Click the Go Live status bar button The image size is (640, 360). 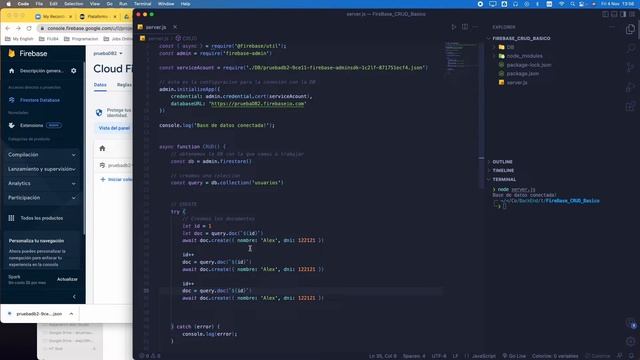(x=514, y=356)
